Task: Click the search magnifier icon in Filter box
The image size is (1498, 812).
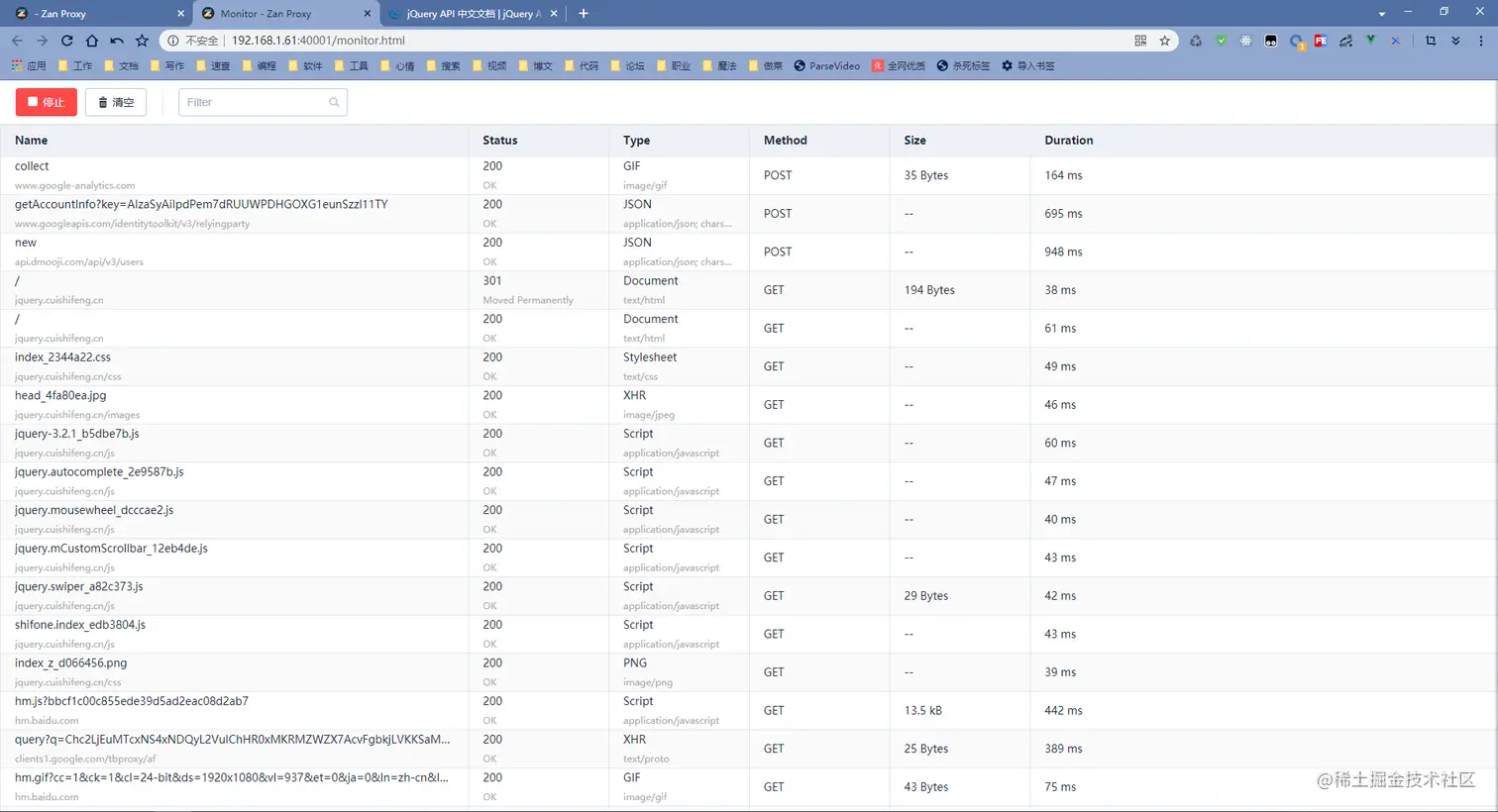Action: (334, 102)
